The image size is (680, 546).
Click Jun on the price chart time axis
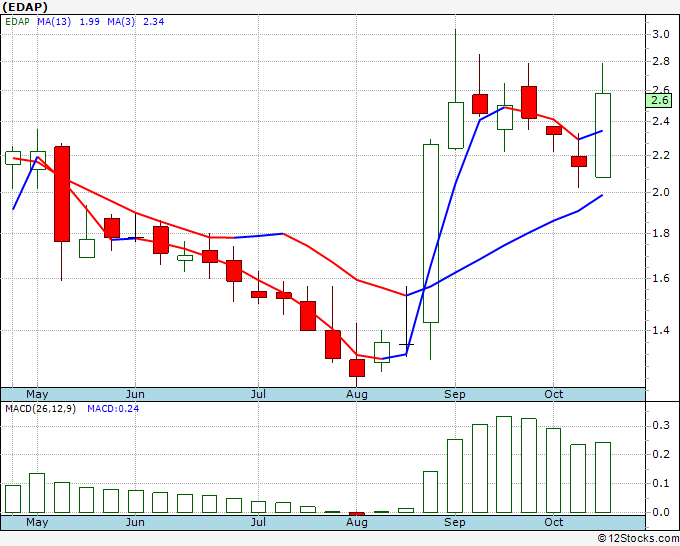[x=135, y=394]
